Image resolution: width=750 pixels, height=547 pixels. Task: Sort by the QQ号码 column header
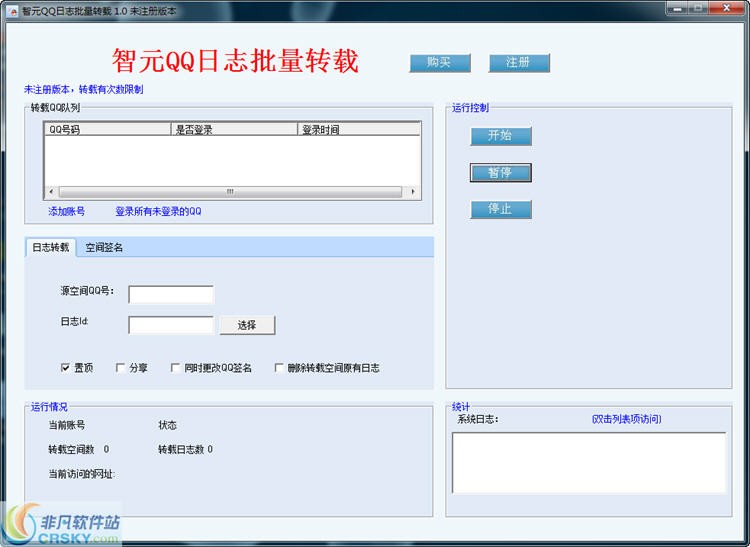108,129
